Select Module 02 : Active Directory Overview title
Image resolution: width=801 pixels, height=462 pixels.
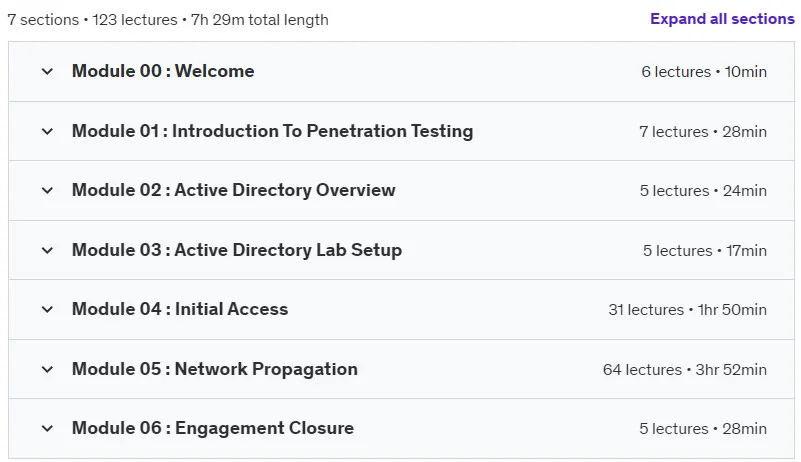pyautogui.click(x=233, y=190)
